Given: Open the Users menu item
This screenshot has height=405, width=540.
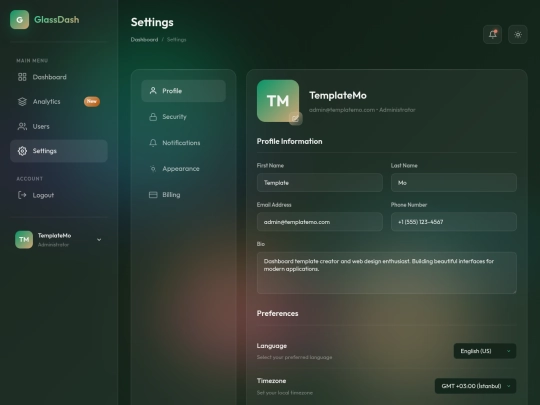Looking at the screenshot, I should [x=59, y=126].
